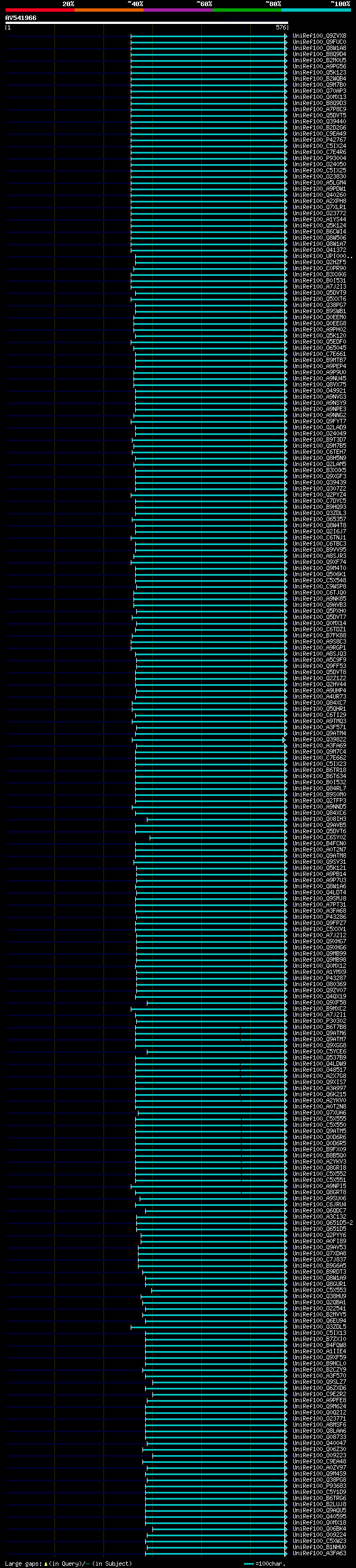Select hit label UniRef100_P43286

point(319,917)
